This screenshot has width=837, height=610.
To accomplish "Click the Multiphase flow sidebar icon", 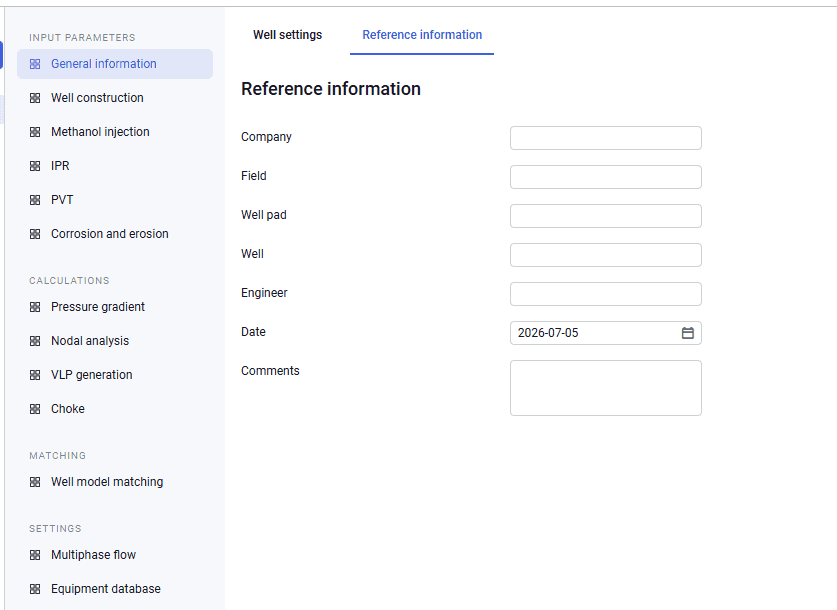I will click(35, 555).
